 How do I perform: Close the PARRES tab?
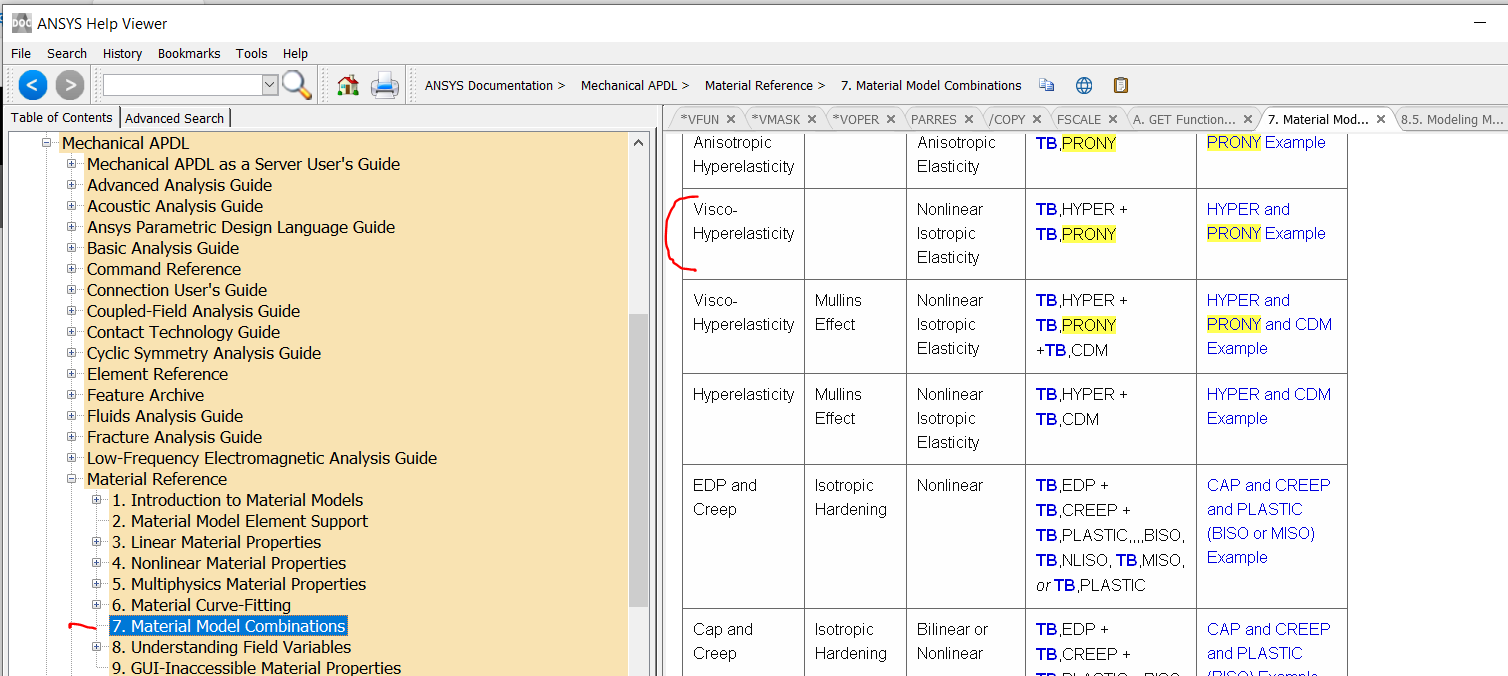point(969,119)
